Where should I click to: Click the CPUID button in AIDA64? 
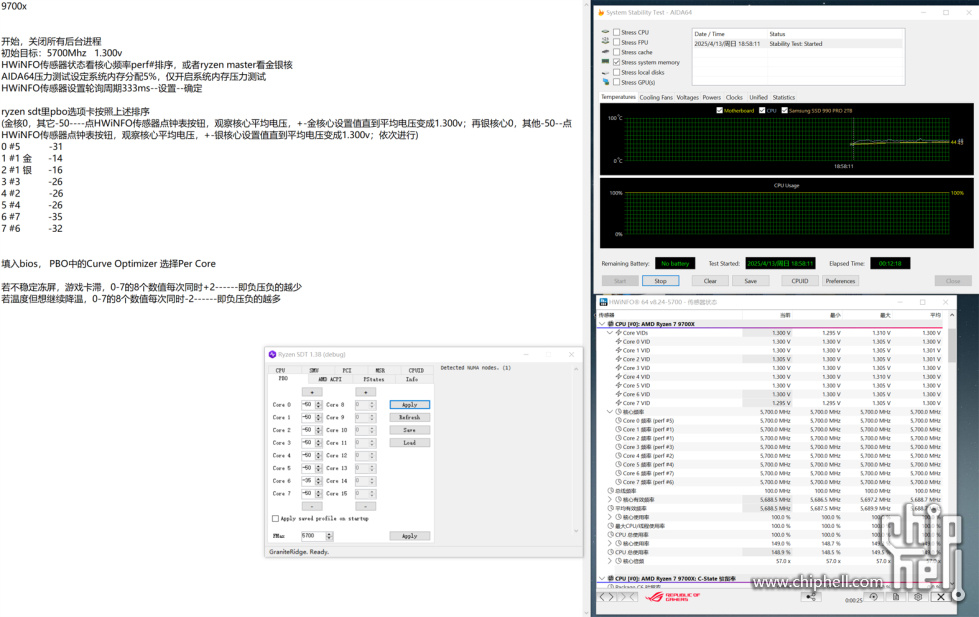800,281
